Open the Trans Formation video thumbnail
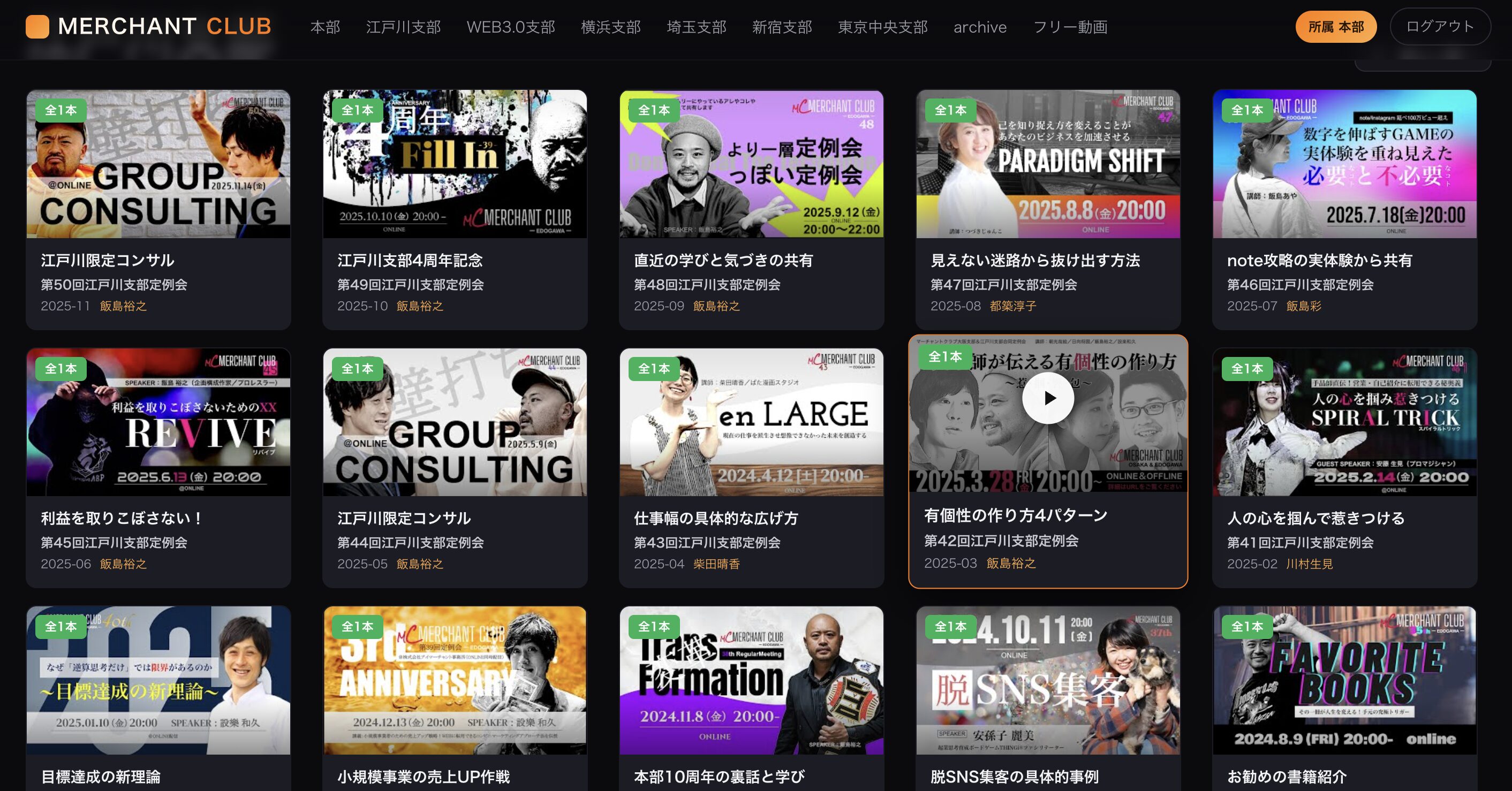Screen dimensions: 1512x791 tap(751, 680)
